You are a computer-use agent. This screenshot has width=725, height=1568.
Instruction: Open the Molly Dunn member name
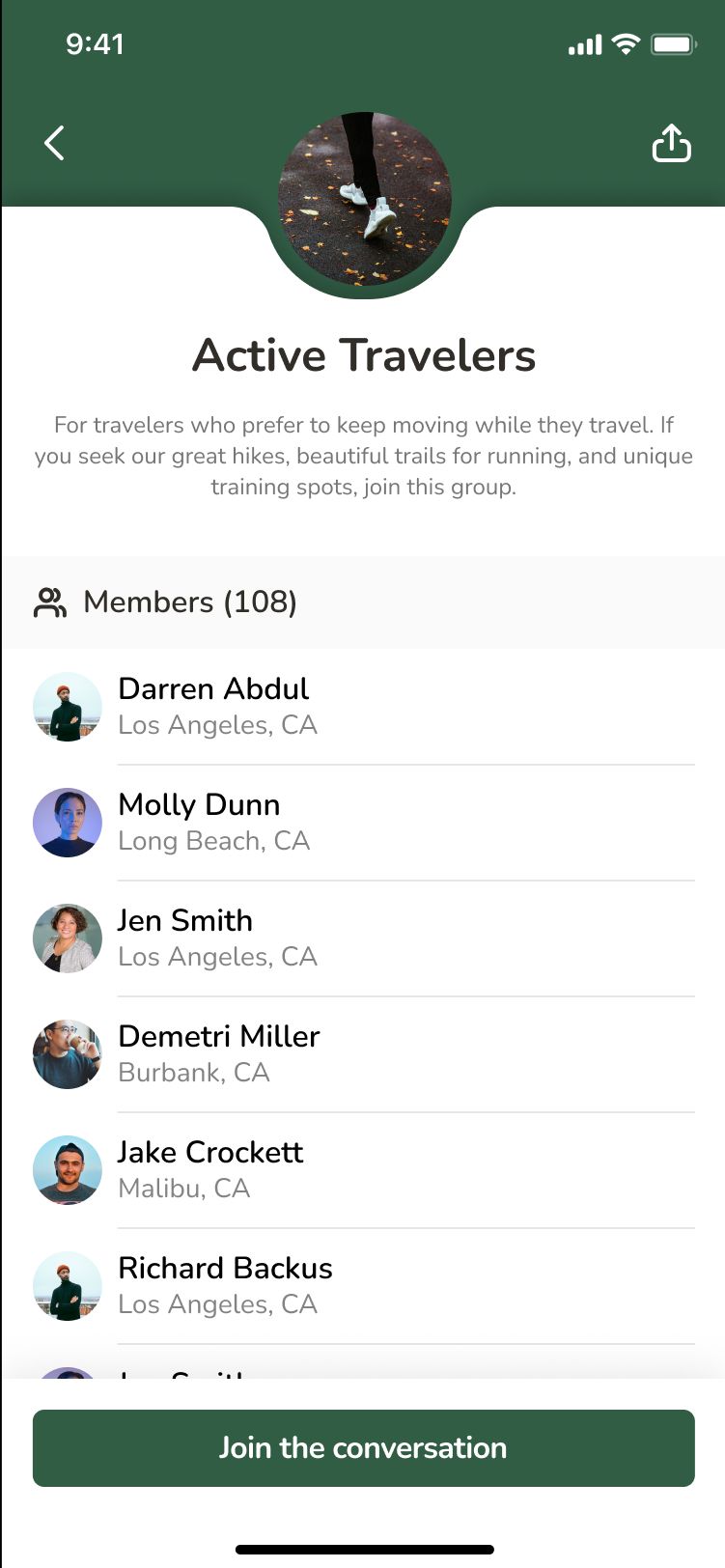click(199, 804)
